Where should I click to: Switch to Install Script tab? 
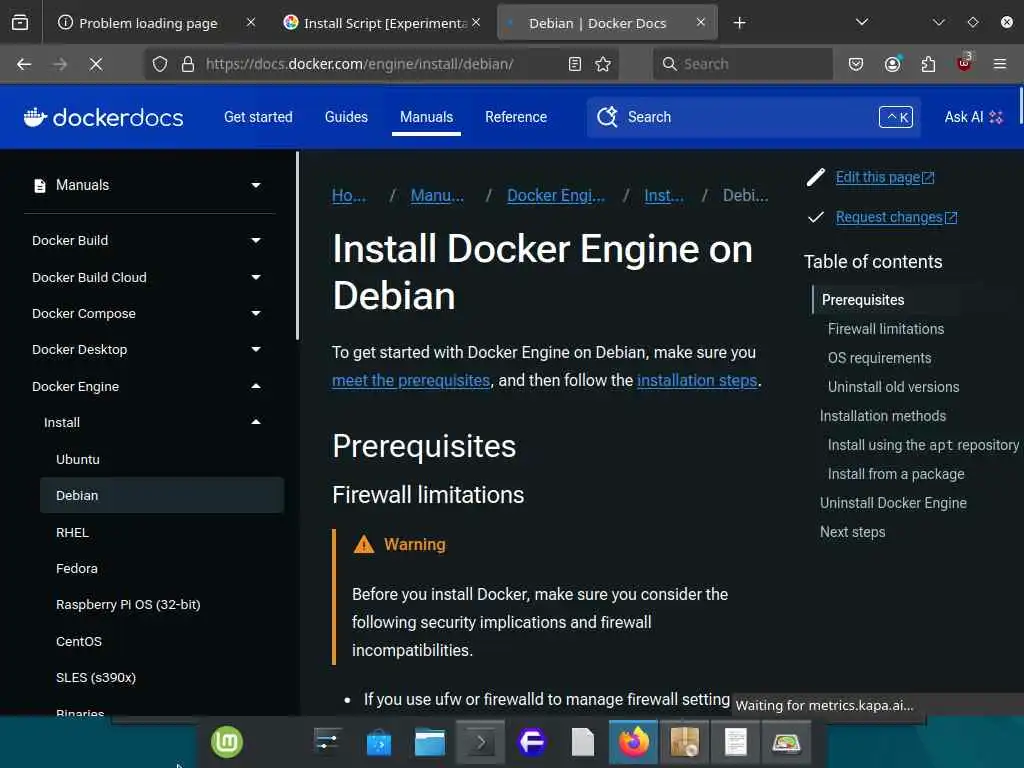[x=385, y=23]
